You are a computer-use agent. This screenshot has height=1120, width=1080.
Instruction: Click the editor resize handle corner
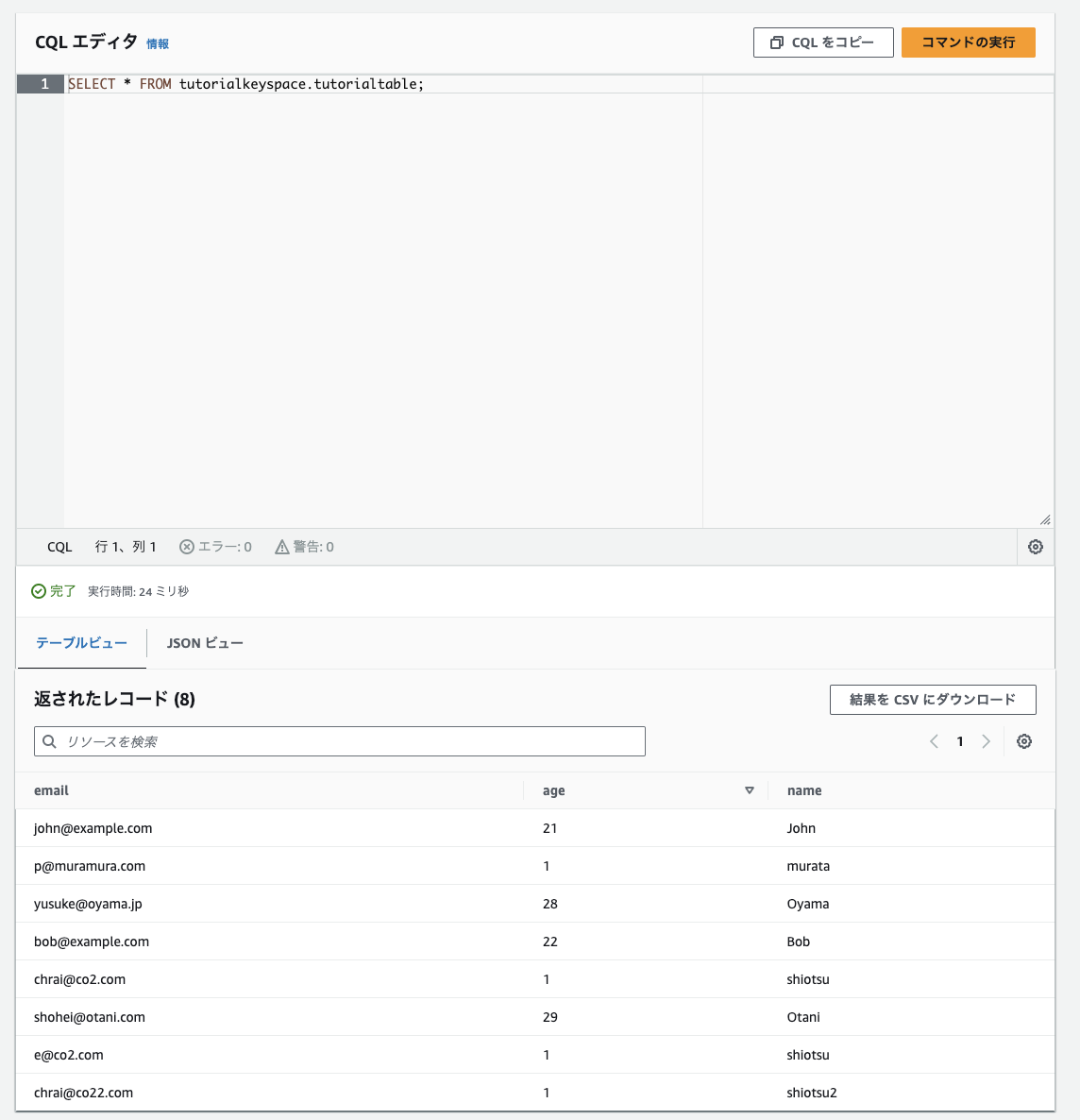click(1045, 520)
